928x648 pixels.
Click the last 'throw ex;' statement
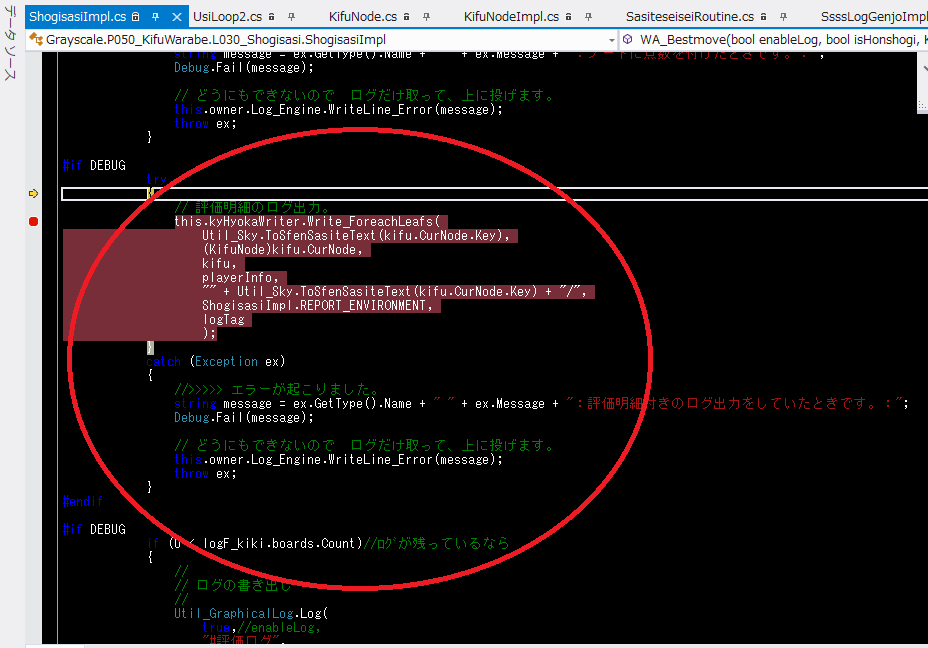click(205, 473)
